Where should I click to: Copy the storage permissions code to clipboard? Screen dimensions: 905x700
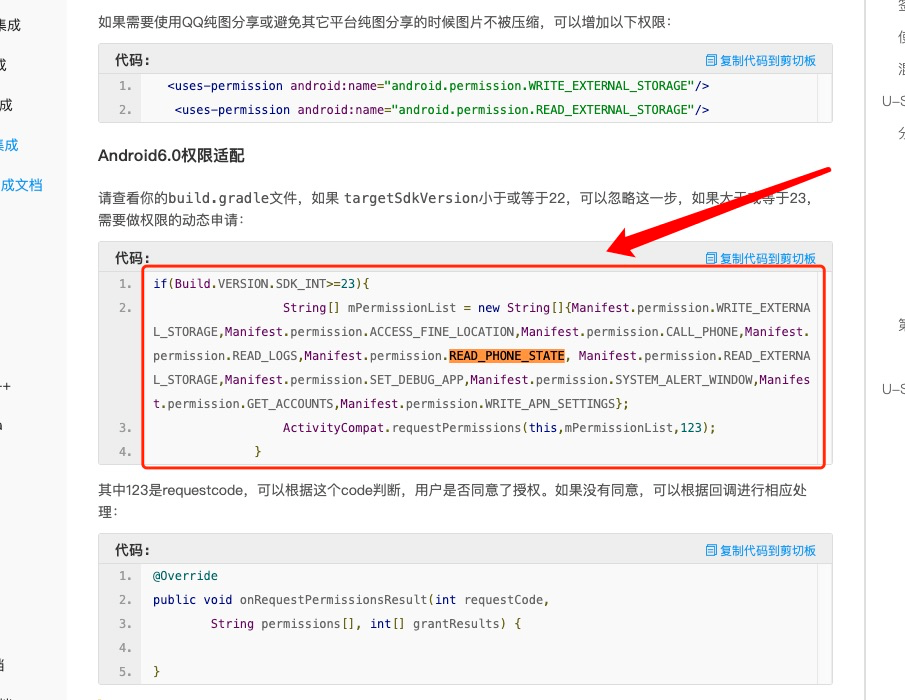click(x=761, y=61)
